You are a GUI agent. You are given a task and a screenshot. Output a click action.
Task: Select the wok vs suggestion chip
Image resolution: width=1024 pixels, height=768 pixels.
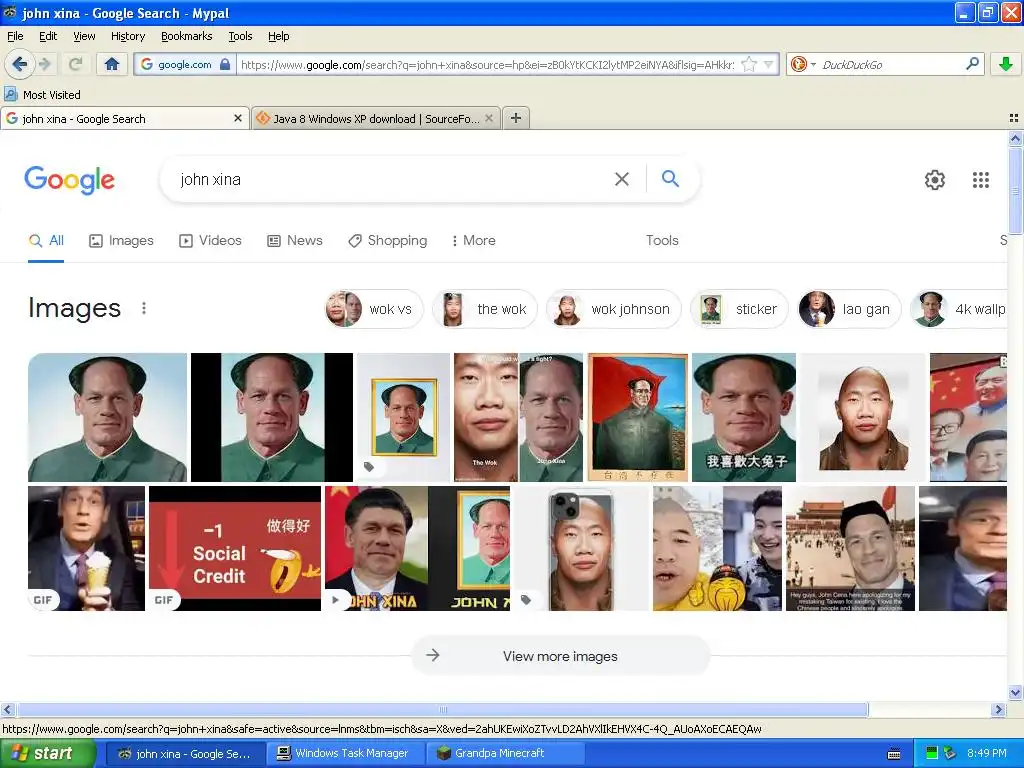(x=374, y=309)
